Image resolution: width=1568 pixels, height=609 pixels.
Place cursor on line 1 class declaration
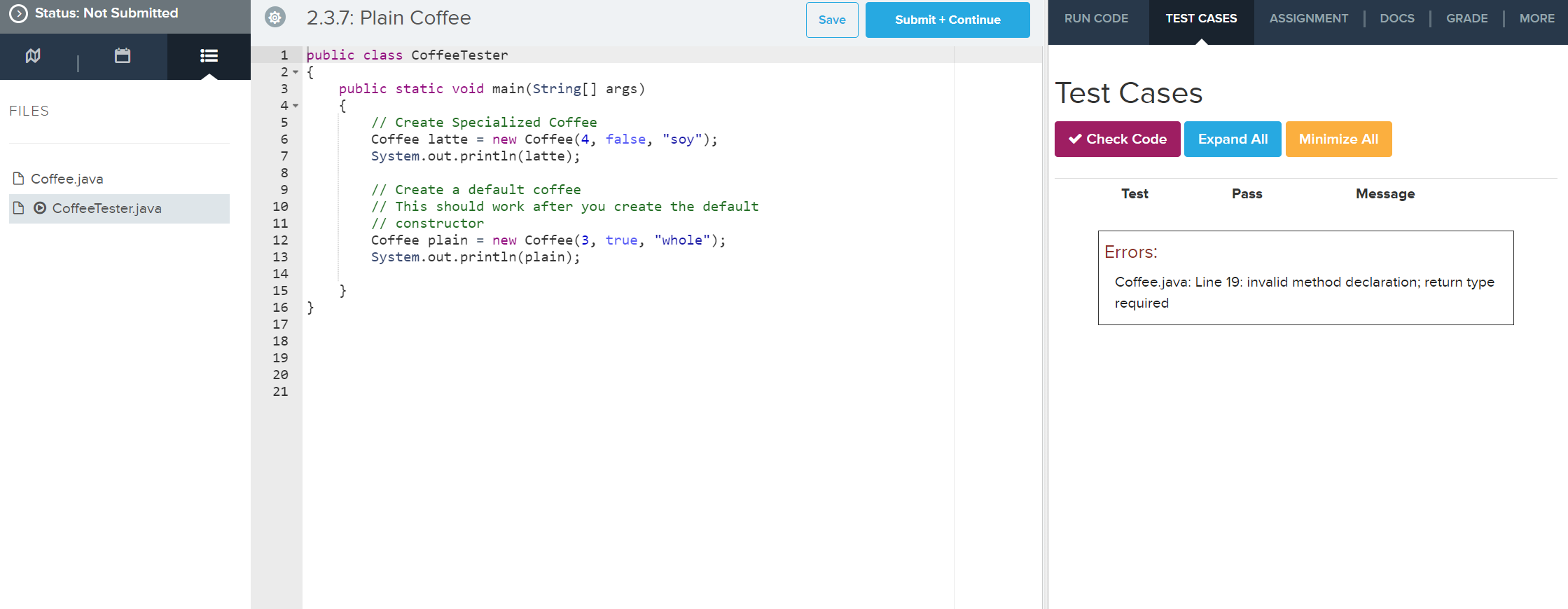pyautogui.click(x=407, y=55)
